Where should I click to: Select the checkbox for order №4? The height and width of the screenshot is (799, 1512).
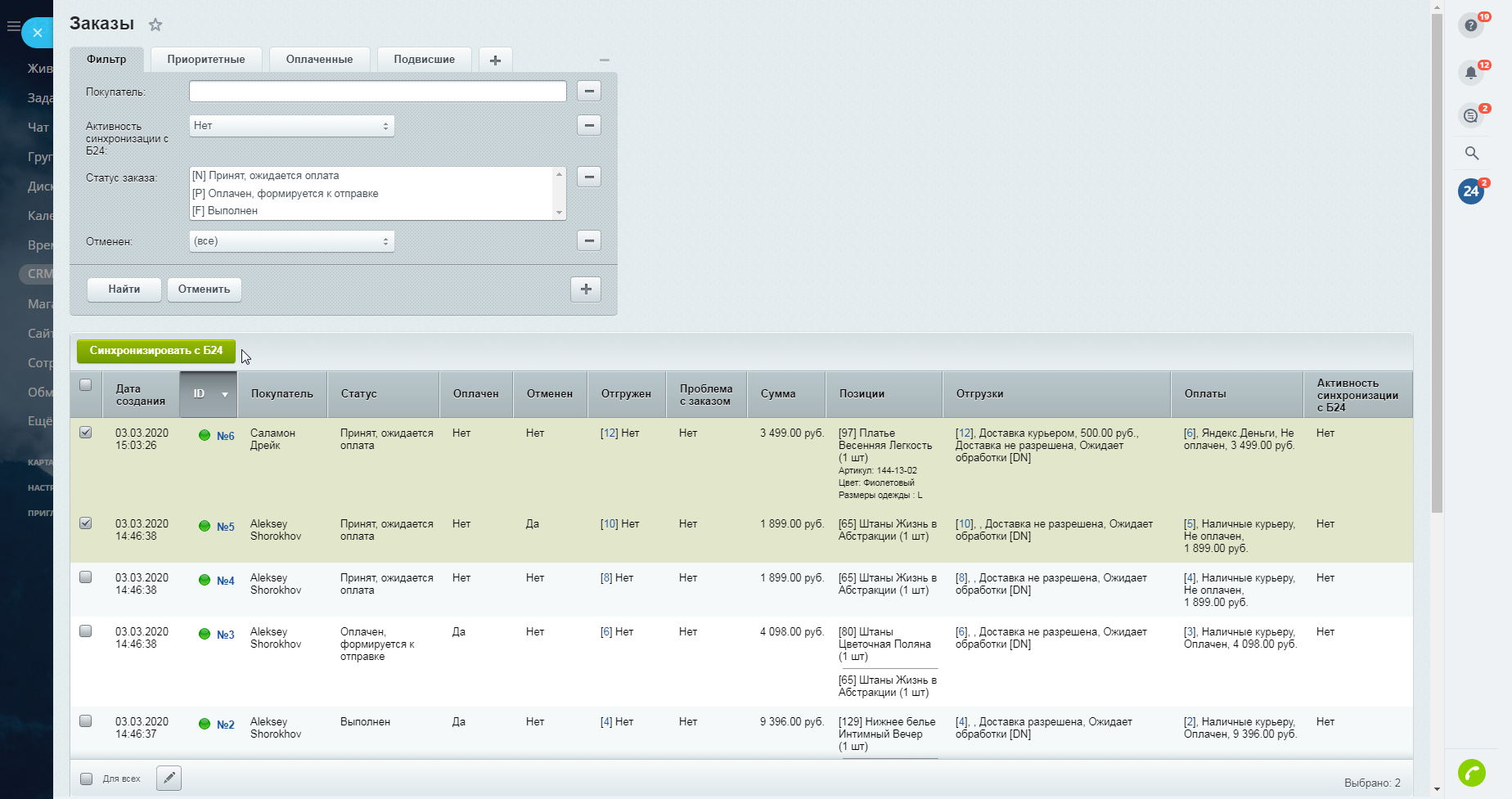[86, 577]
